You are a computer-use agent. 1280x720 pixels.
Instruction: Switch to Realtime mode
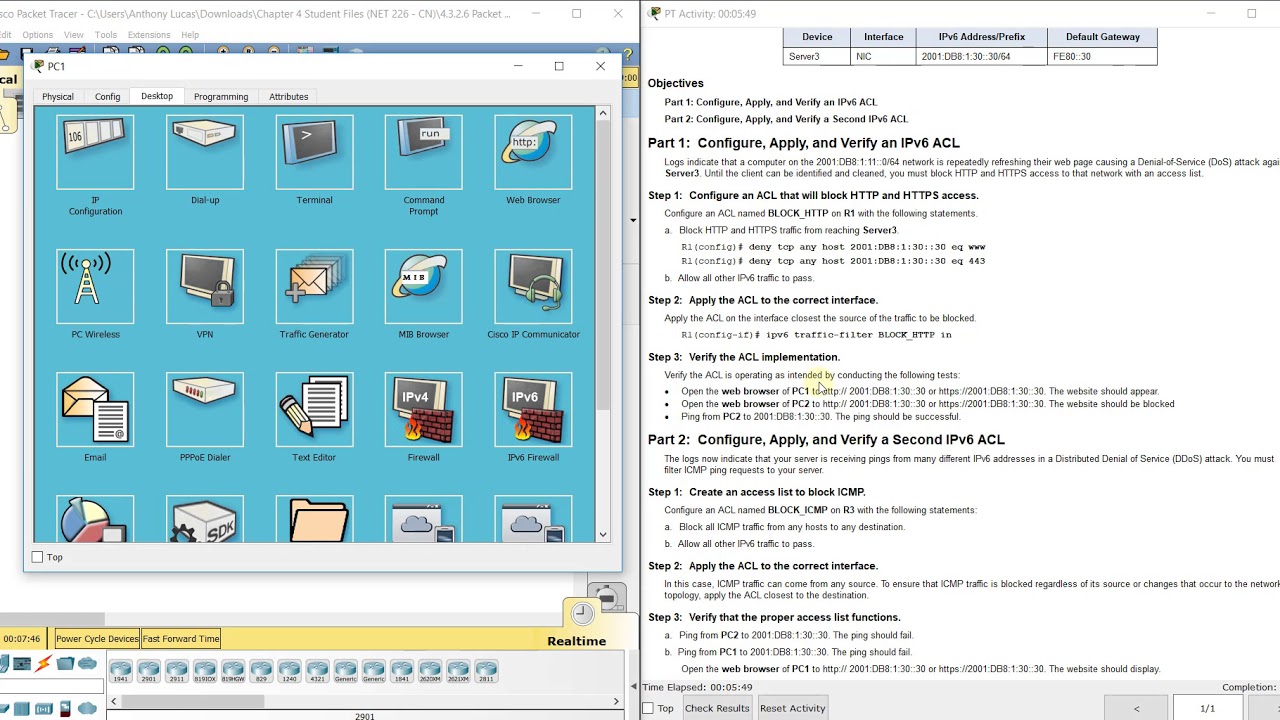tap(577, 641)
